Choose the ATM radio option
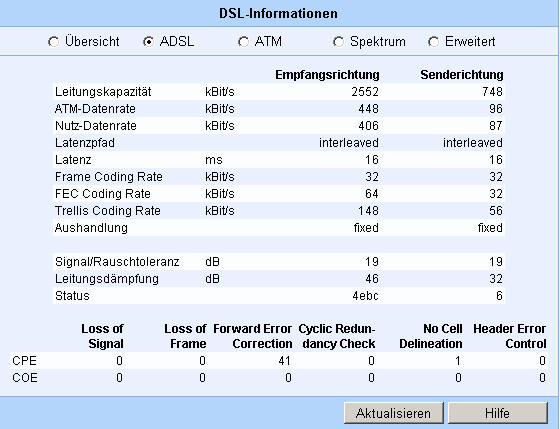This screenshot has height=429, width=560. [243, 42]
